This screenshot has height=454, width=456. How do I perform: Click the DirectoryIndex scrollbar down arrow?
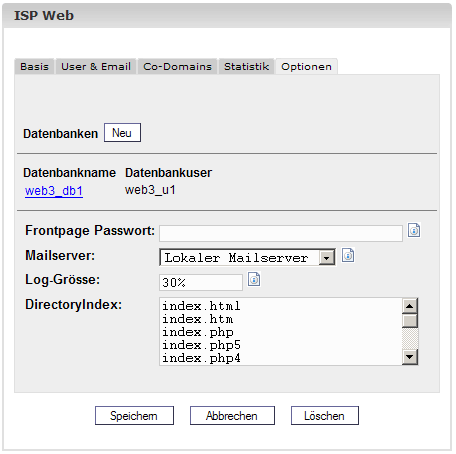tap(410, 357)
